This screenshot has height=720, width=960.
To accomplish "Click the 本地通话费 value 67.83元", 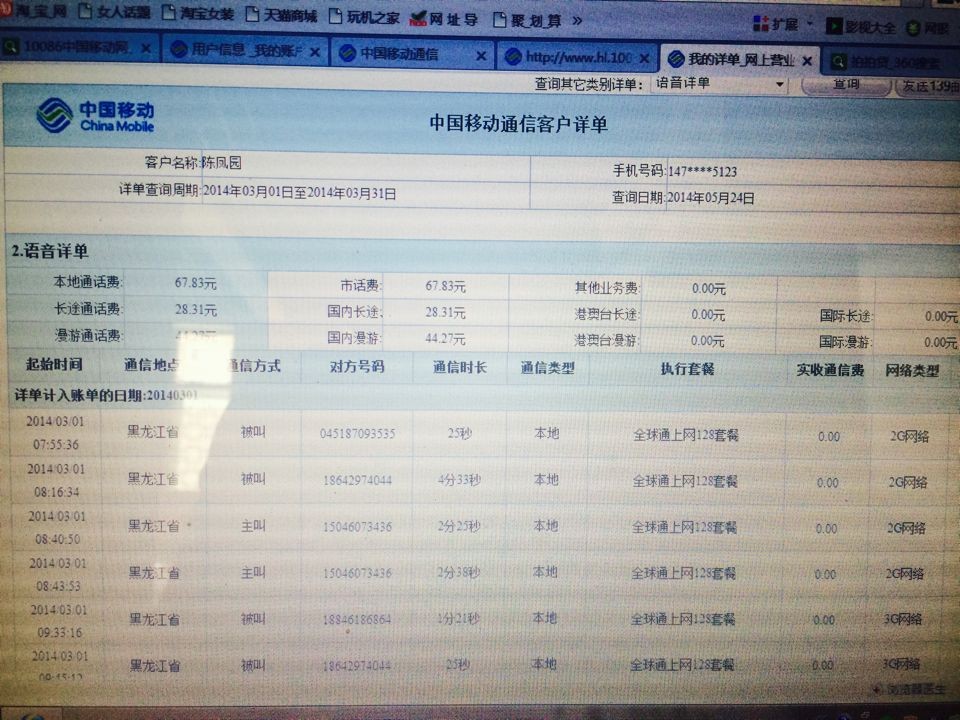I will click(x=195, y=283).
